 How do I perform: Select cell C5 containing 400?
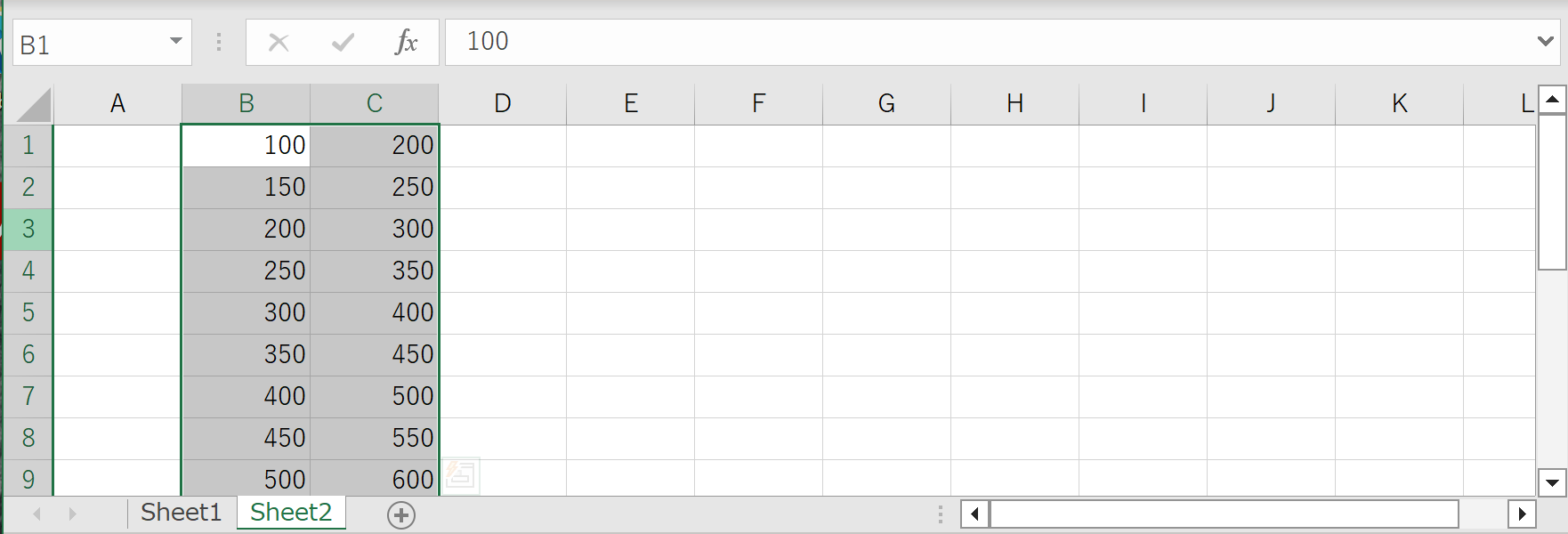pos(375,313)
